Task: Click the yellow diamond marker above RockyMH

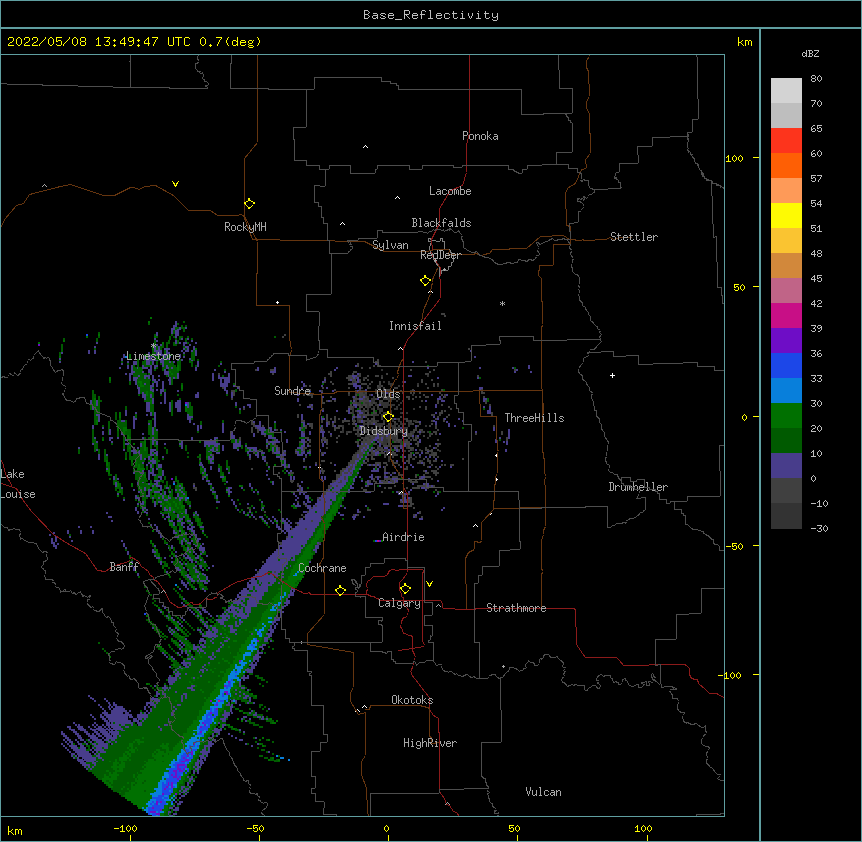Action: click(249, 204)
